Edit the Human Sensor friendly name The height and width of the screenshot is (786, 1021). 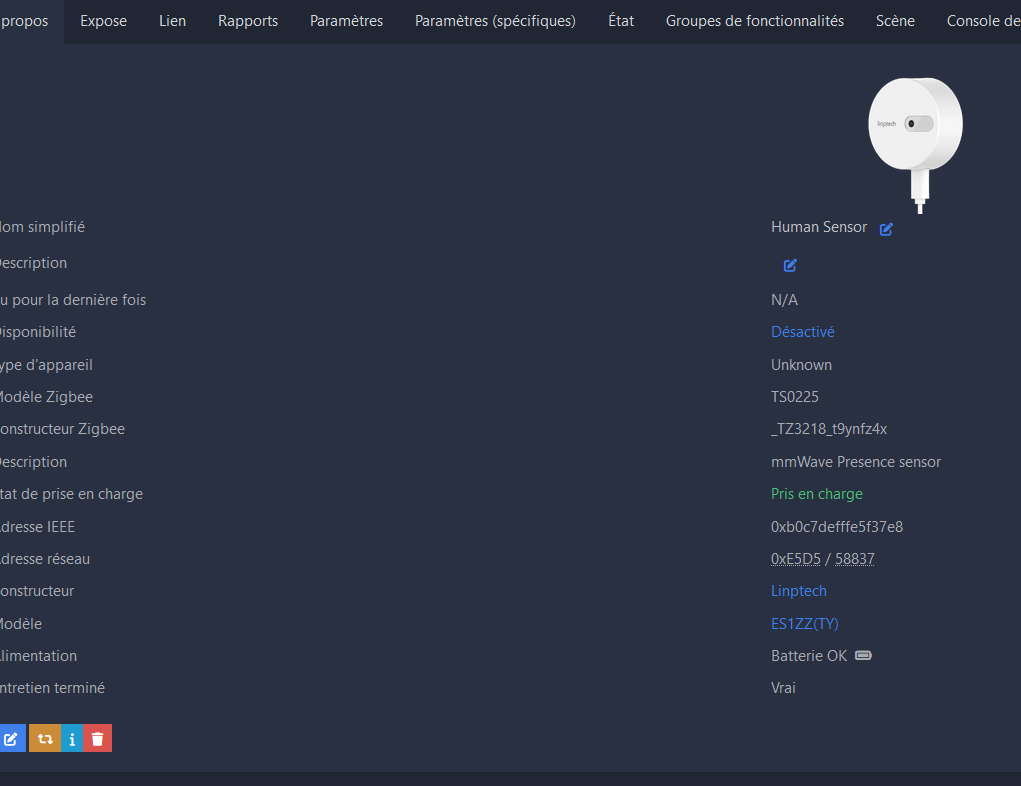point(886,229)
